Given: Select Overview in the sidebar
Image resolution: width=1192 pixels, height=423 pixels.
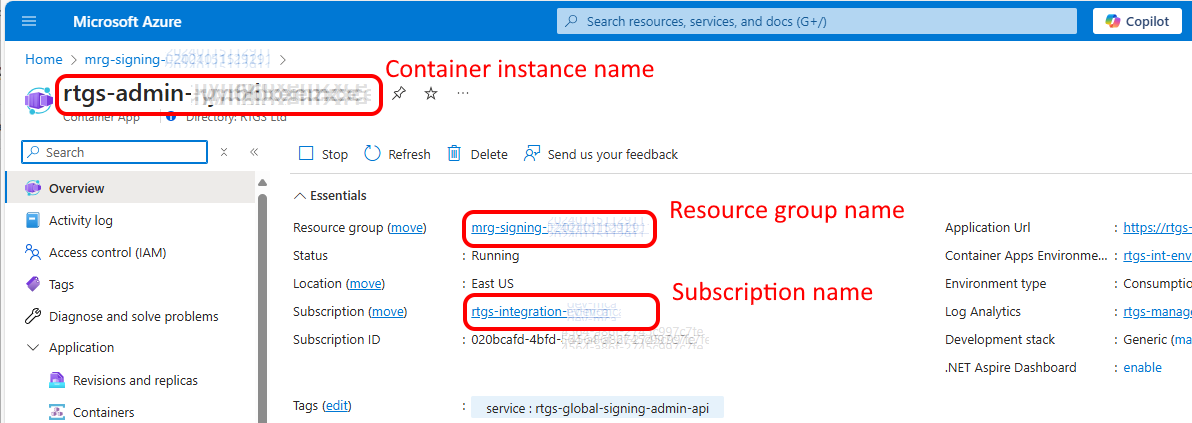Looking at the screenshot, I should point(130,188).
